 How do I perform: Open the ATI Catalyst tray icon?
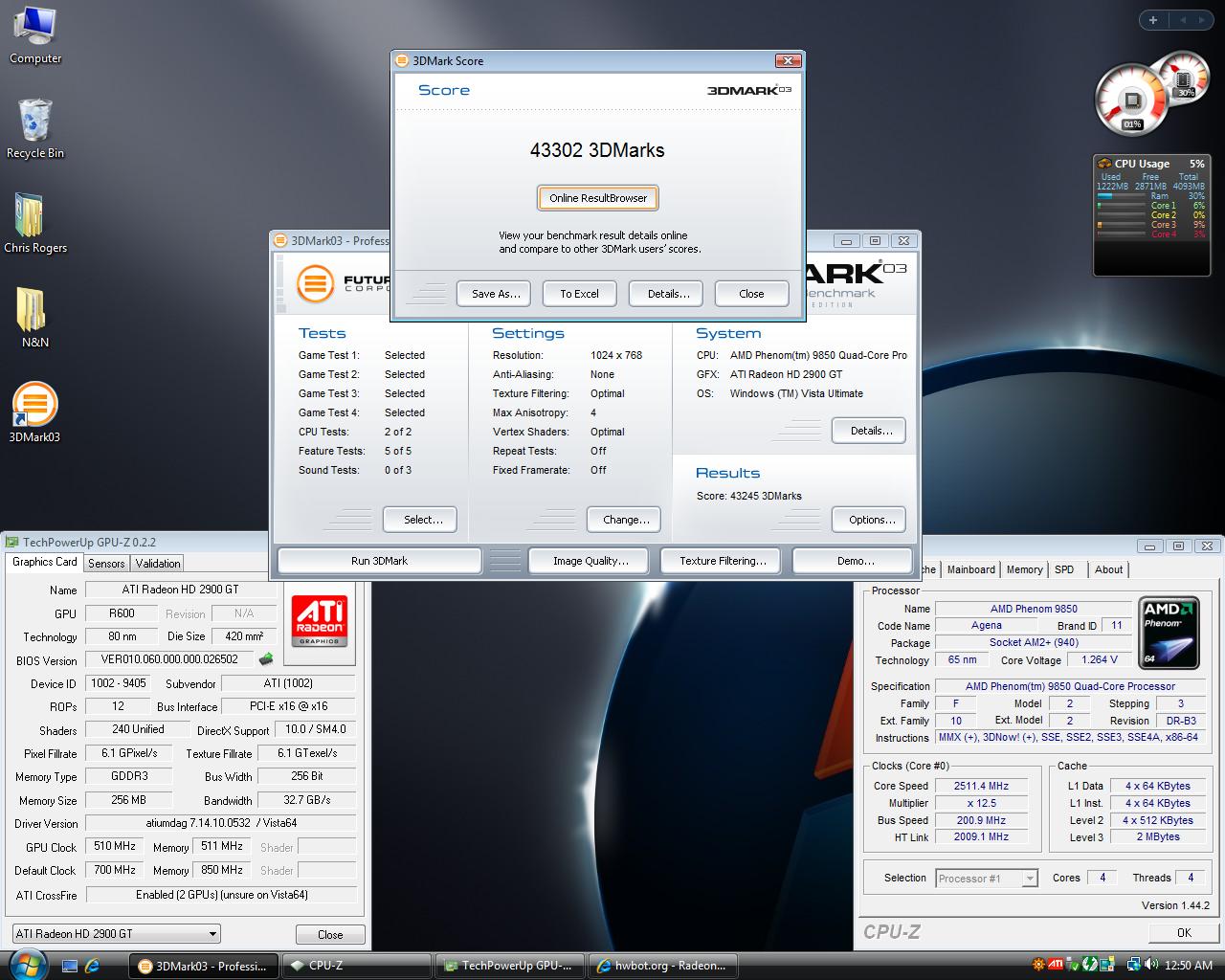1056,965
